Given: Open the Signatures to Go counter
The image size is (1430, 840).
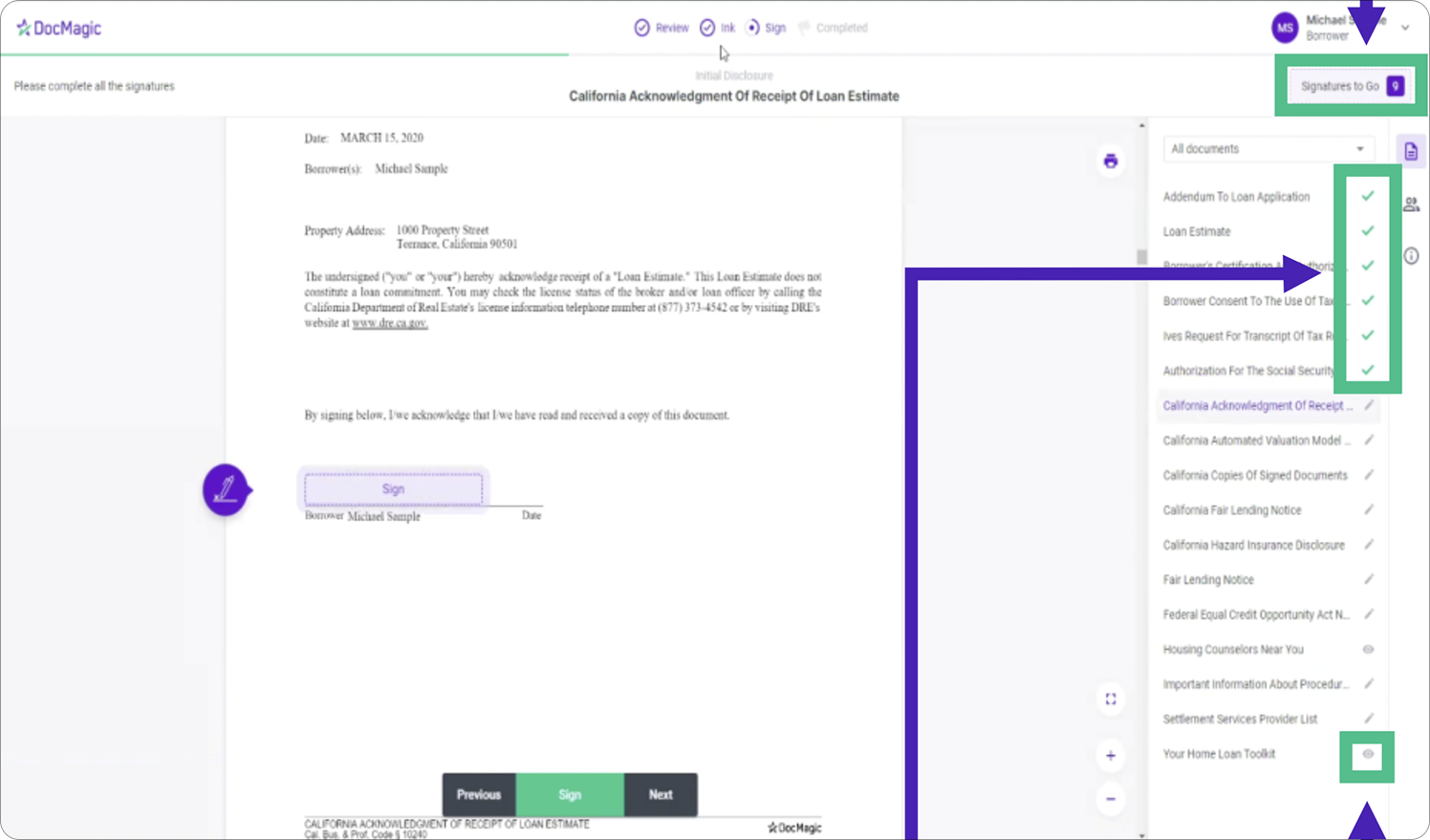Looking at the screenshot, I should point(1351,86).
